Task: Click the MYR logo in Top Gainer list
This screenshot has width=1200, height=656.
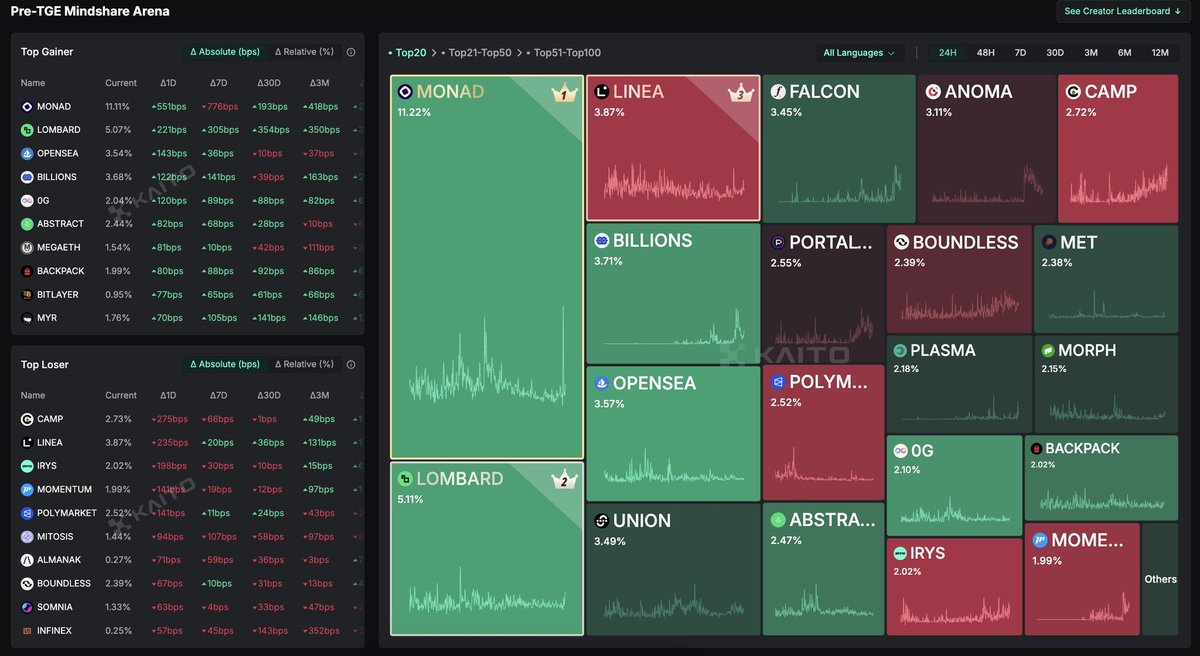Action: click(27, 318)
